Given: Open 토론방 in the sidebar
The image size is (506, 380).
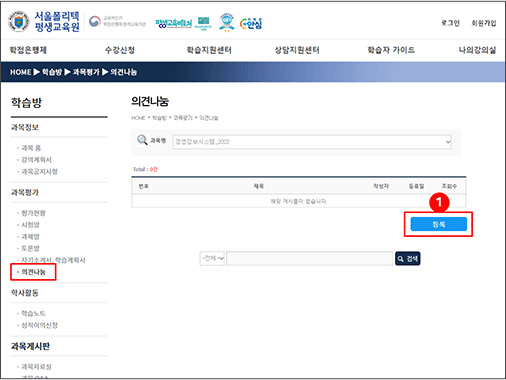Looking at the screenshot, I should [30, 248].
